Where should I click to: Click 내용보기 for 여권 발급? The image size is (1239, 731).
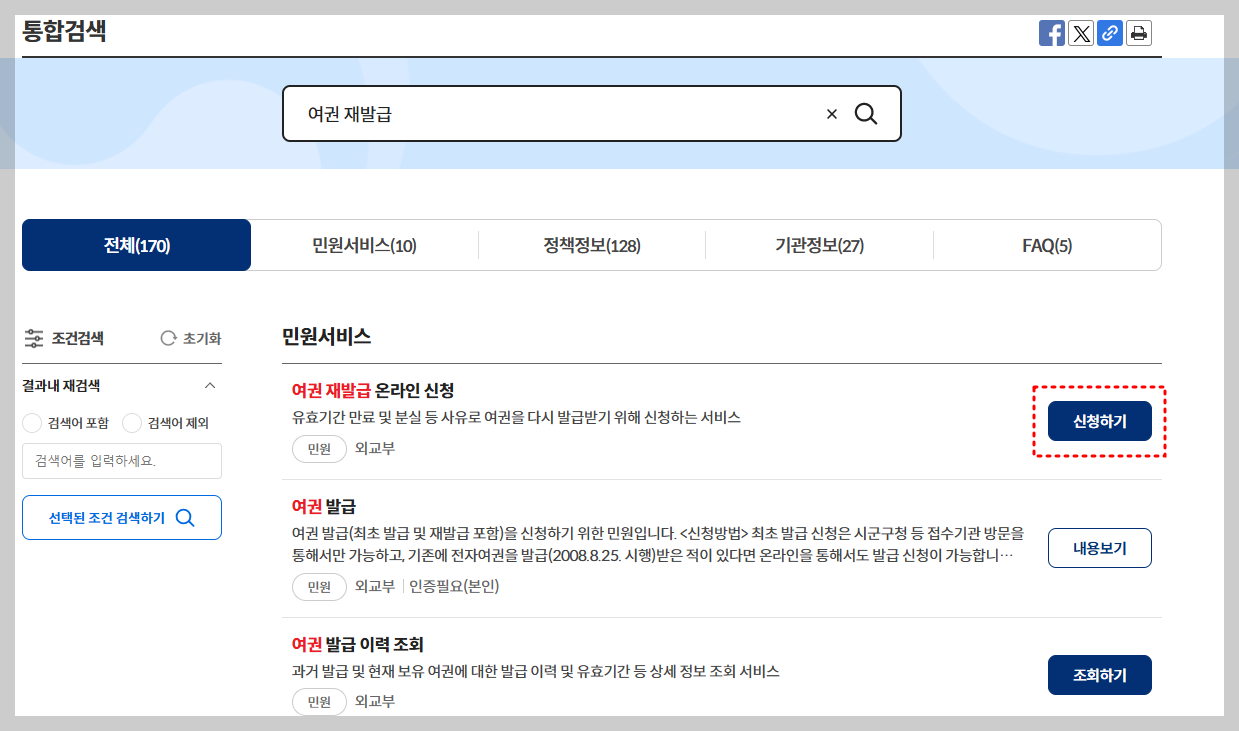coord(1099,547)
